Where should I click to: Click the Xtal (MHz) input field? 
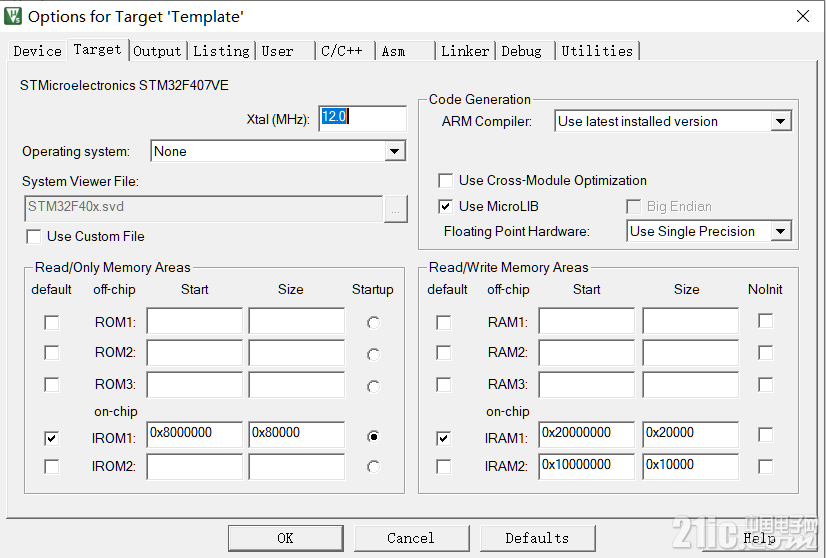click(x=362, y=118)
